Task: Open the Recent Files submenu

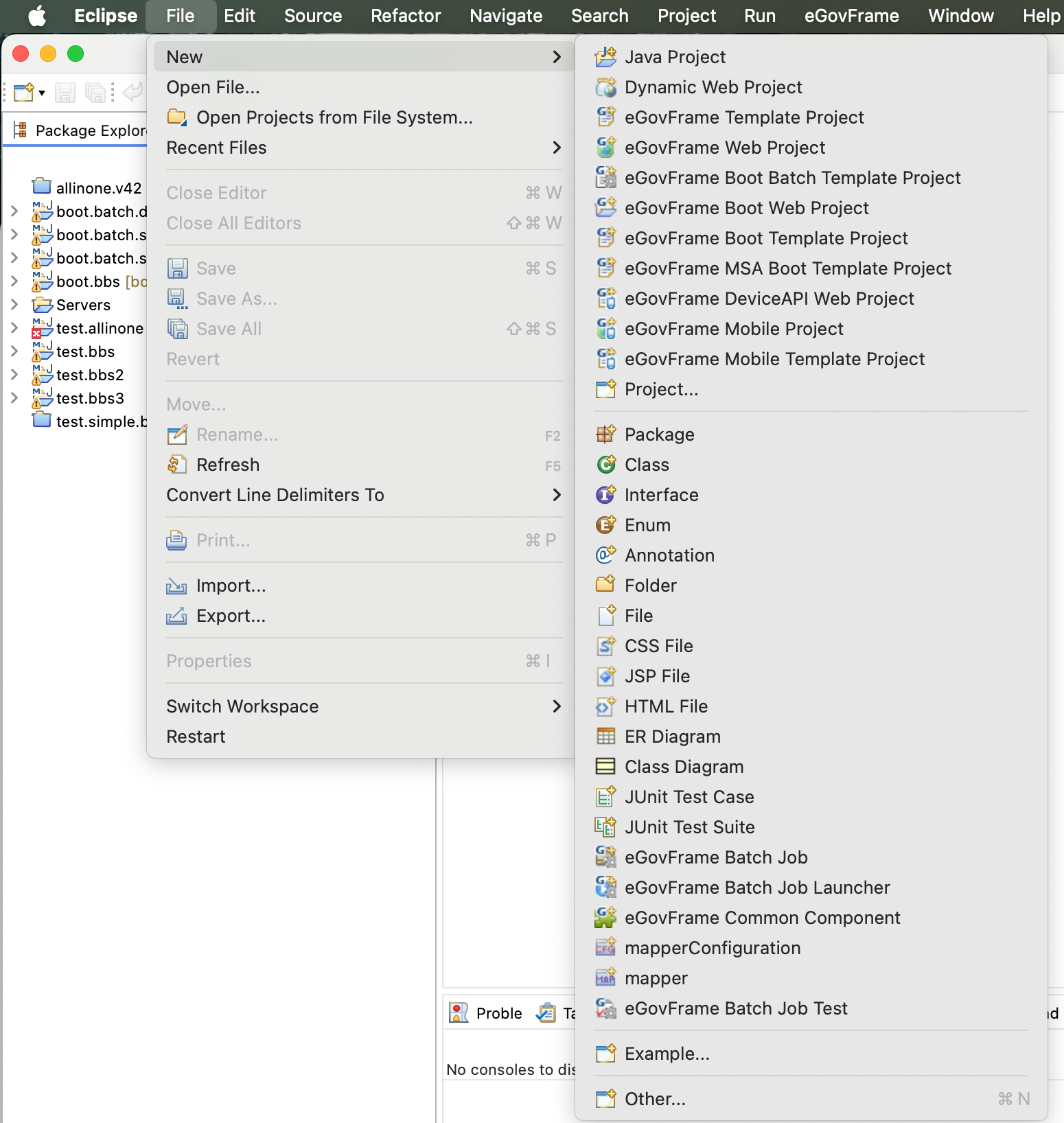Action: pyautogui.click(x=364, y=148)
